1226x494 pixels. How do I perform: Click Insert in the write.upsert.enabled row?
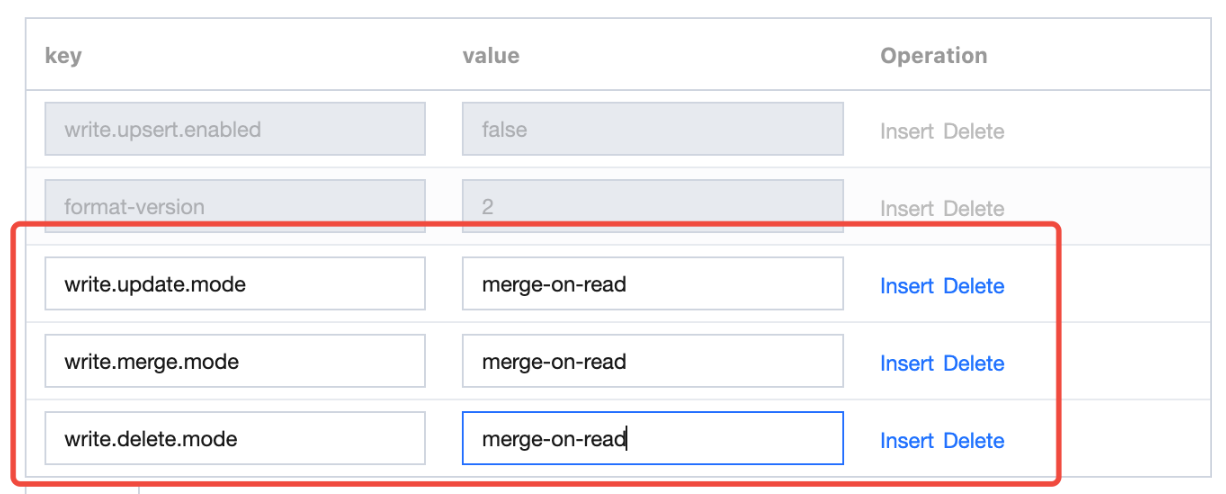click(907, 131)
